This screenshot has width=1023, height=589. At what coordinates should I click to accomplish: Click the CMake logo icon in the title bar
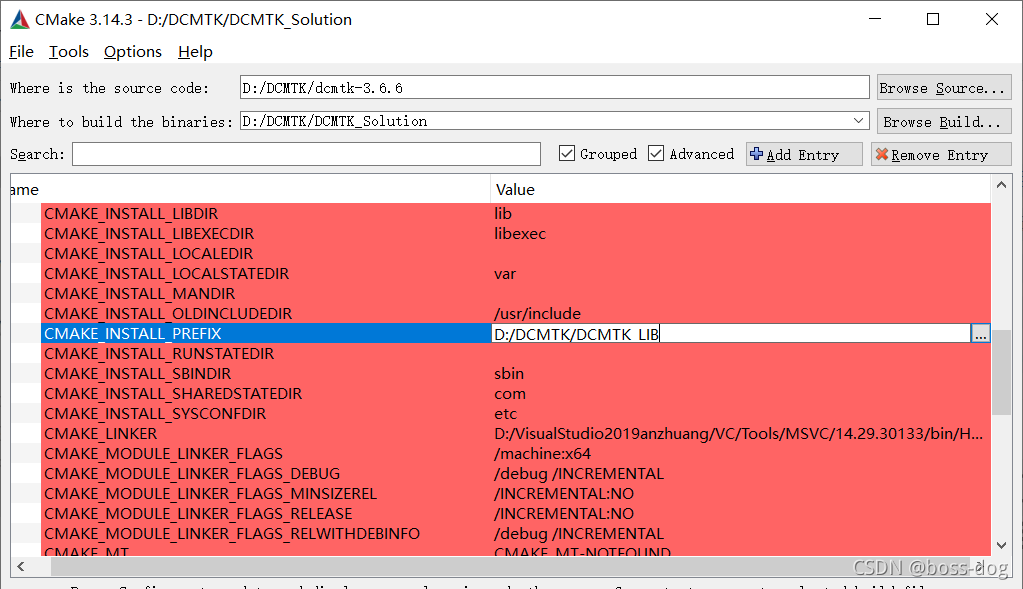pos(18,18)
